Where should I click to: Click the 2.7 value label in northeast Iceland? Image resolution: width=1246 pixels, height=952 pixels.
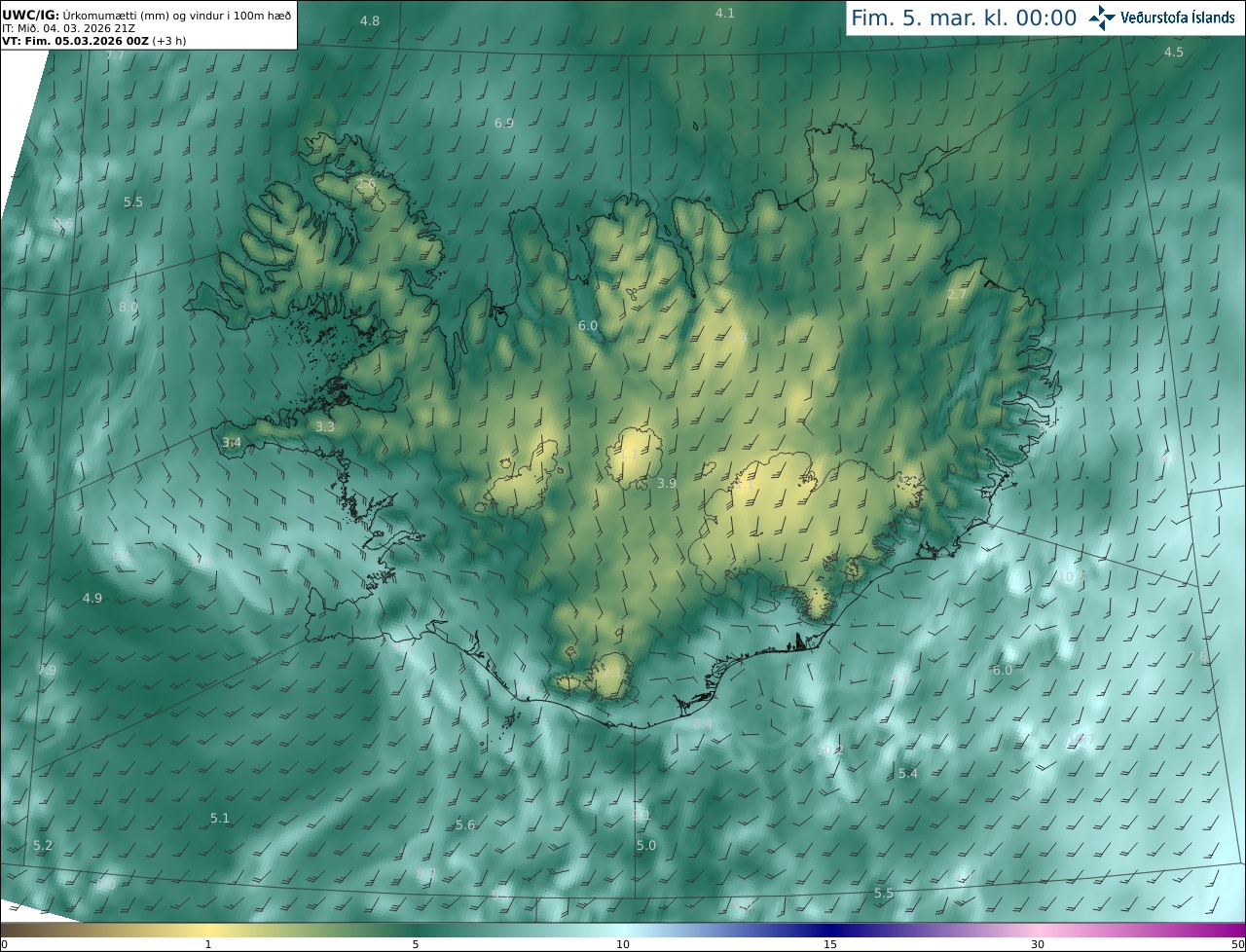pos(957,295)
